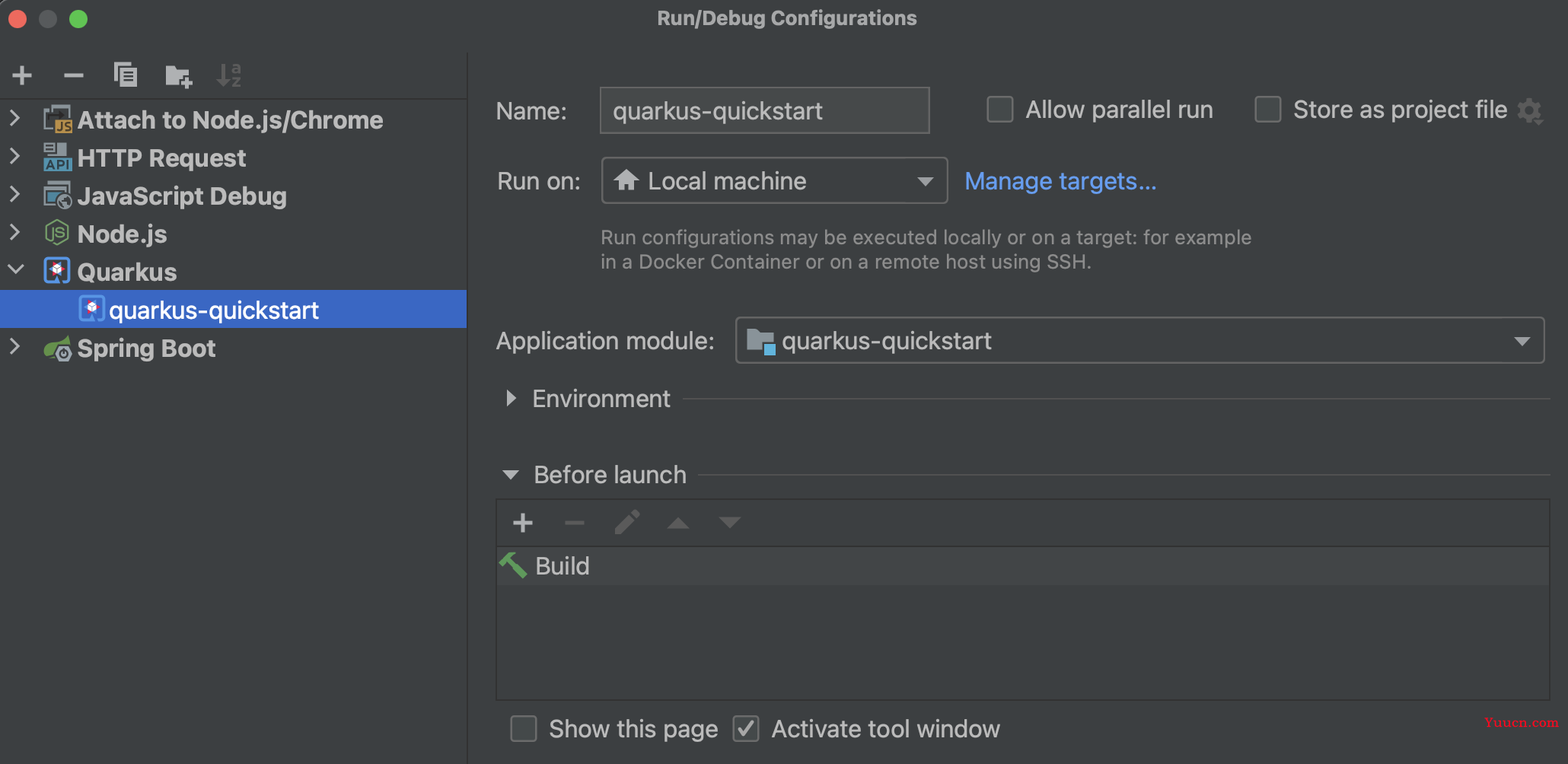Expand Spring Boot tree node
1568x764 pixels.
click(x=15, y=346)
